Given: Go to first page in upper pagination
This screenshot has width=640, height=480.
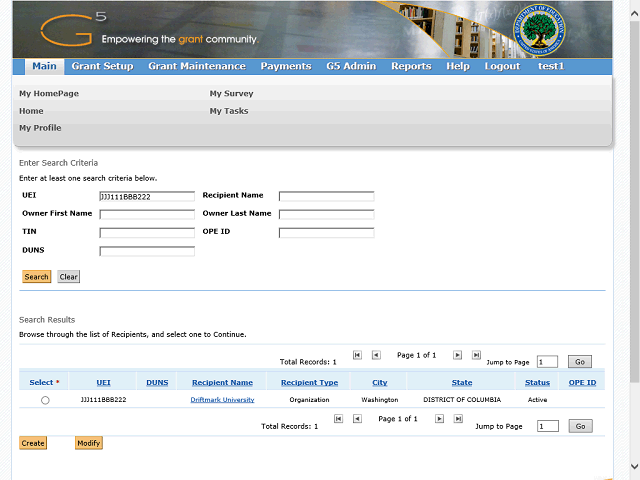Looking at the screenshot, I should (x=357, y=355).
